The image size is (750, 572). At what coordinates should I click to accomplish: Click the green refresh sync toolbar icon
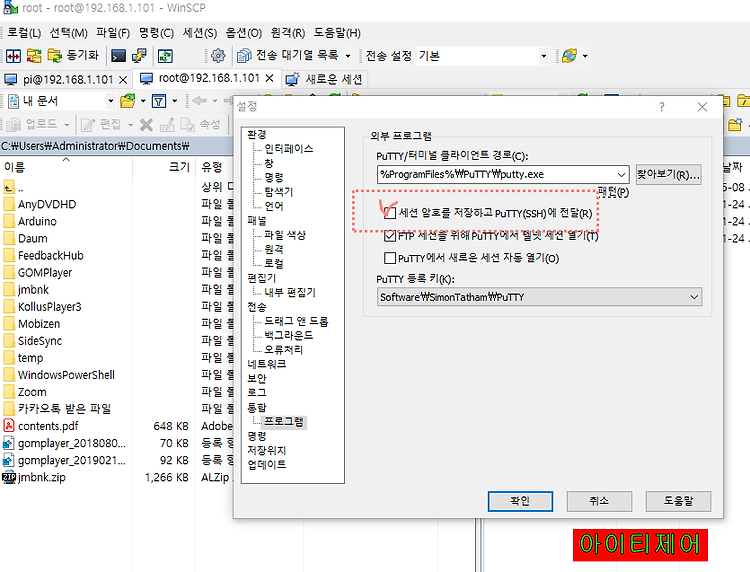pos(165,56)
